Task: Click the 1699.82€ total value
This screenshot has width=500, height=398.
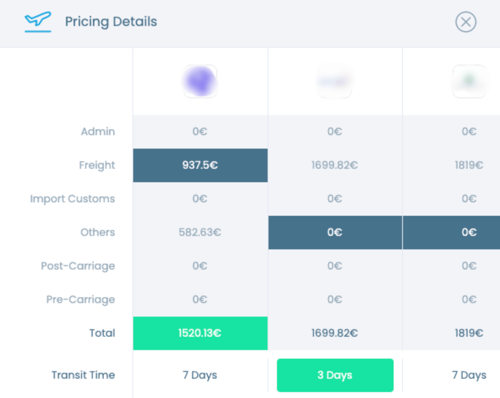Action: (335, 333)
